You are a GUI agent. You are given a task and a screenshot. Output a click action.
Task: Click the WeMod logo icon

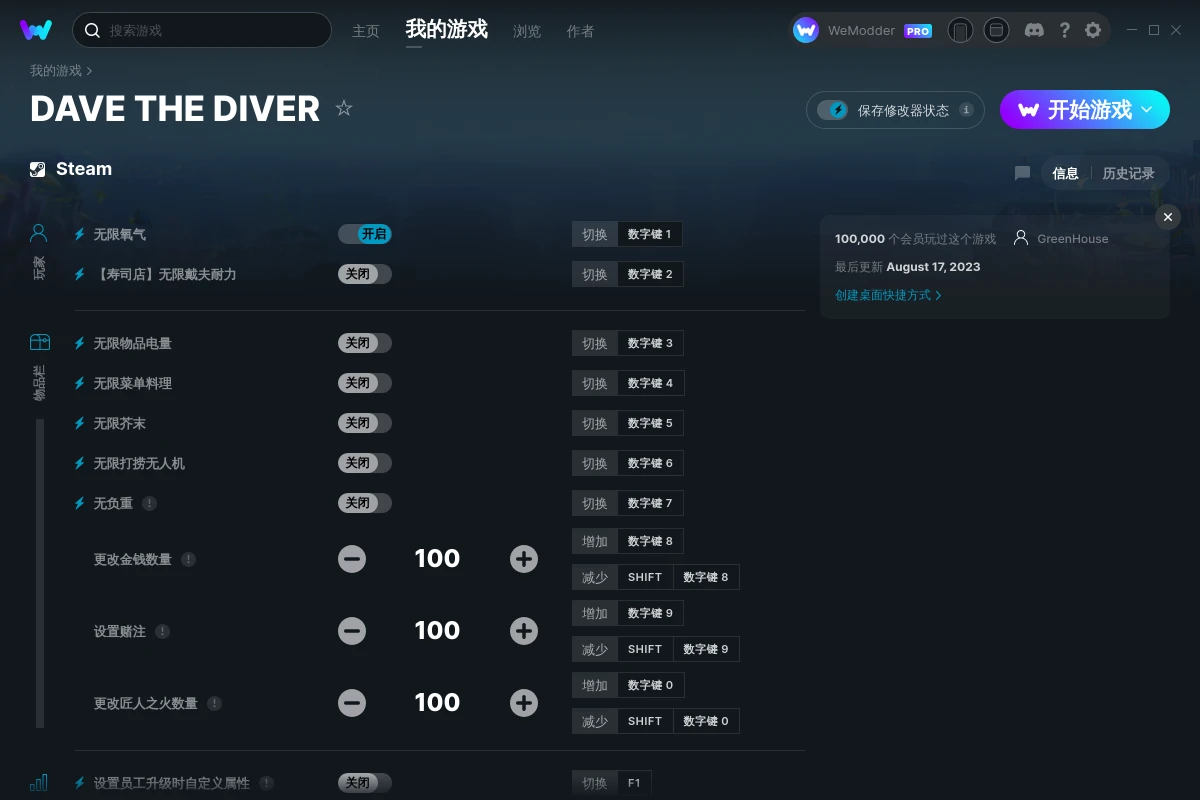(36, 30)
